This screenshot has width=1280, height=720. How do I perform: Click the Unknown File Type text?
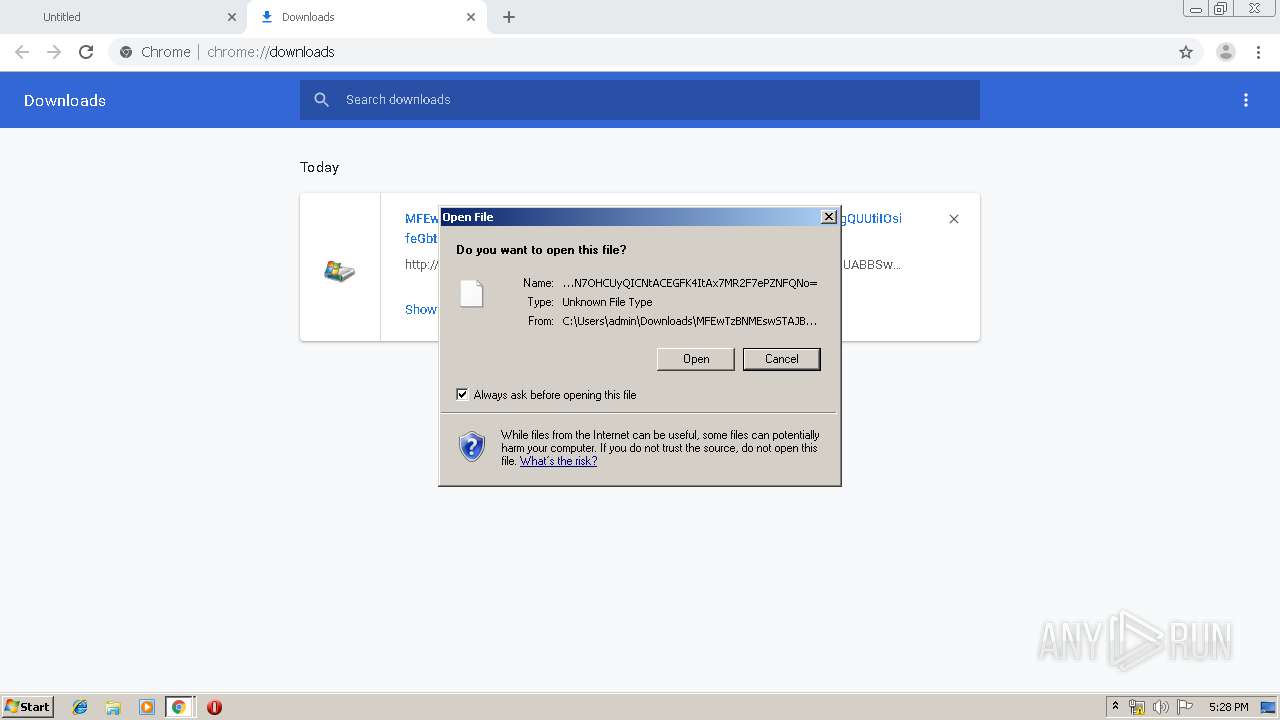click(x=607, y=302)
